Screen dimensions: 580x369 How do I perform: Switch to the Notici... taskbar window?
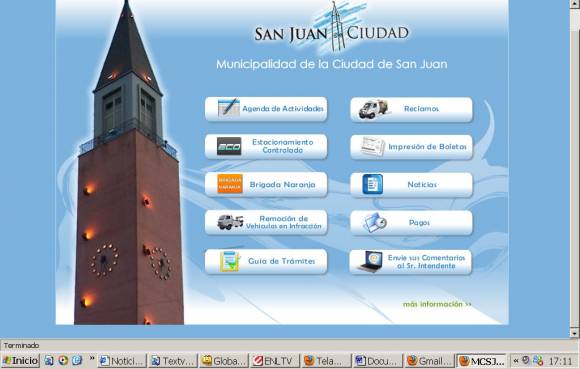[122, 361]
